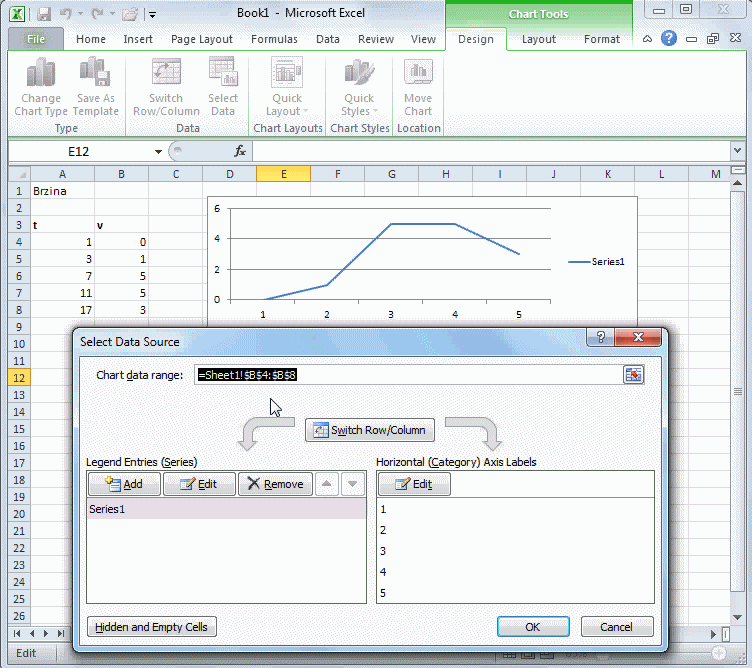This screenshot has width=752, height=668.
Task: Edit the horizontal axis labels
Action: coord(413,484)
